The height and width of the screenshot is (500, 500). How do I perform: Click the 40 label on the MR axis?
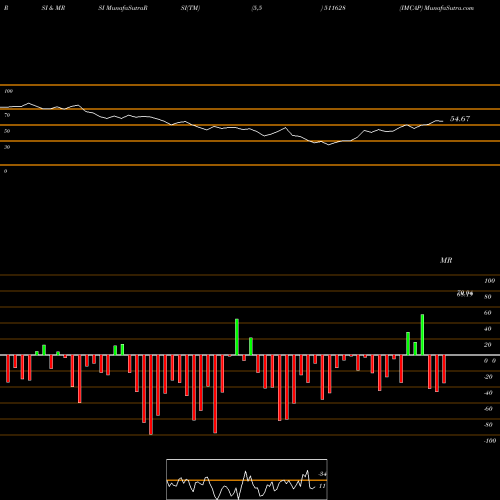coord(488,329)
